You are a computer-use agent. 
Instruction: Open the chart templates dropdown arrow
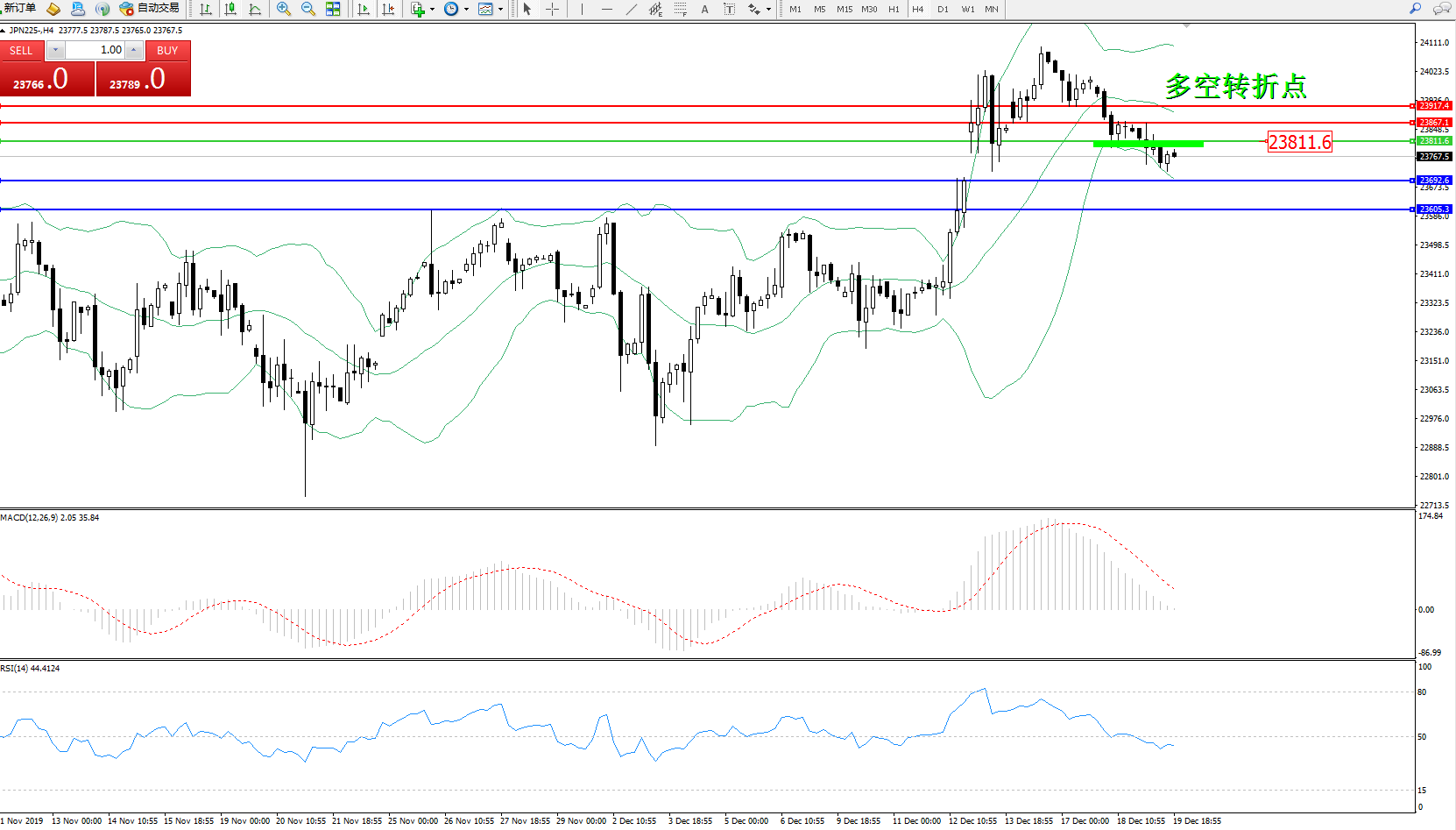[500, 10]
